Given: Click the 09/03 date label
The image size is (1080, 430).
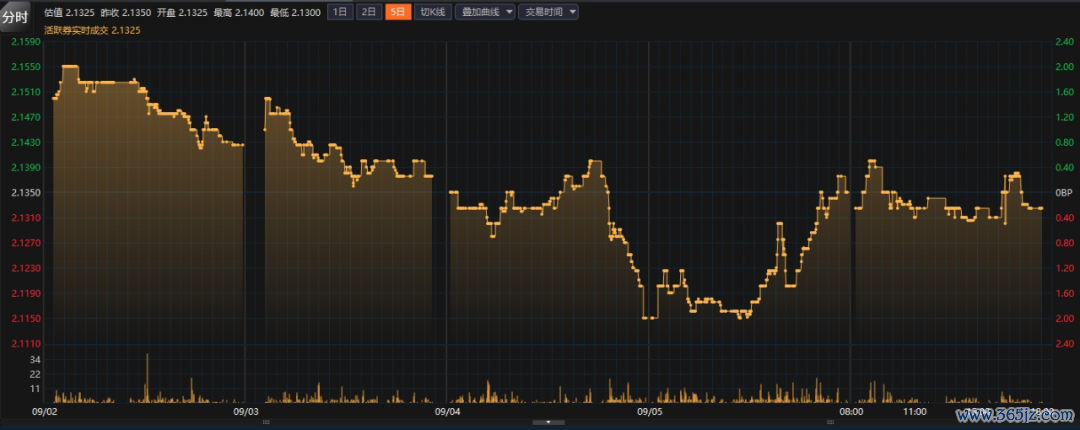Looking at the screenshot, I should [x=246, y=411].
